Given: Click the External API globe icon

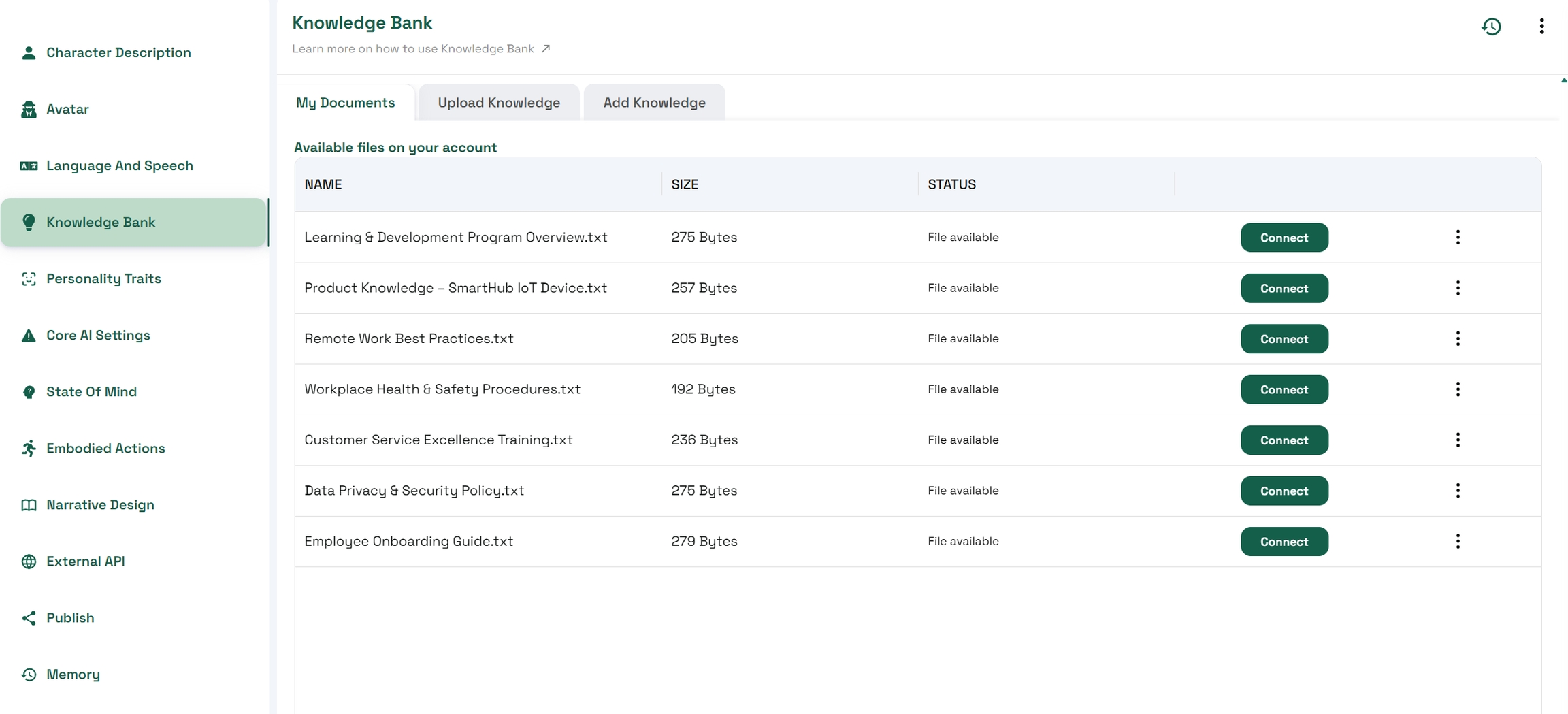Looking at the screenshot, I should pos(29,562).
